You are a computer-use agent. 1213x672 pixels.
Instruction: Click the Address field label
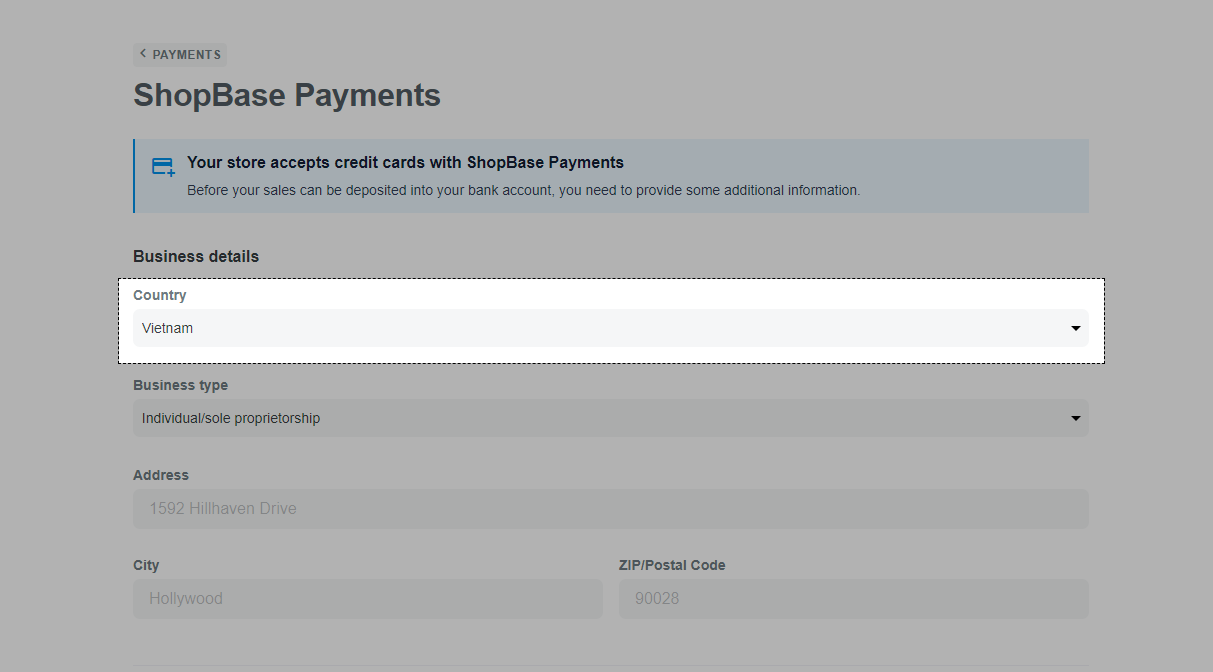[161, 475]
